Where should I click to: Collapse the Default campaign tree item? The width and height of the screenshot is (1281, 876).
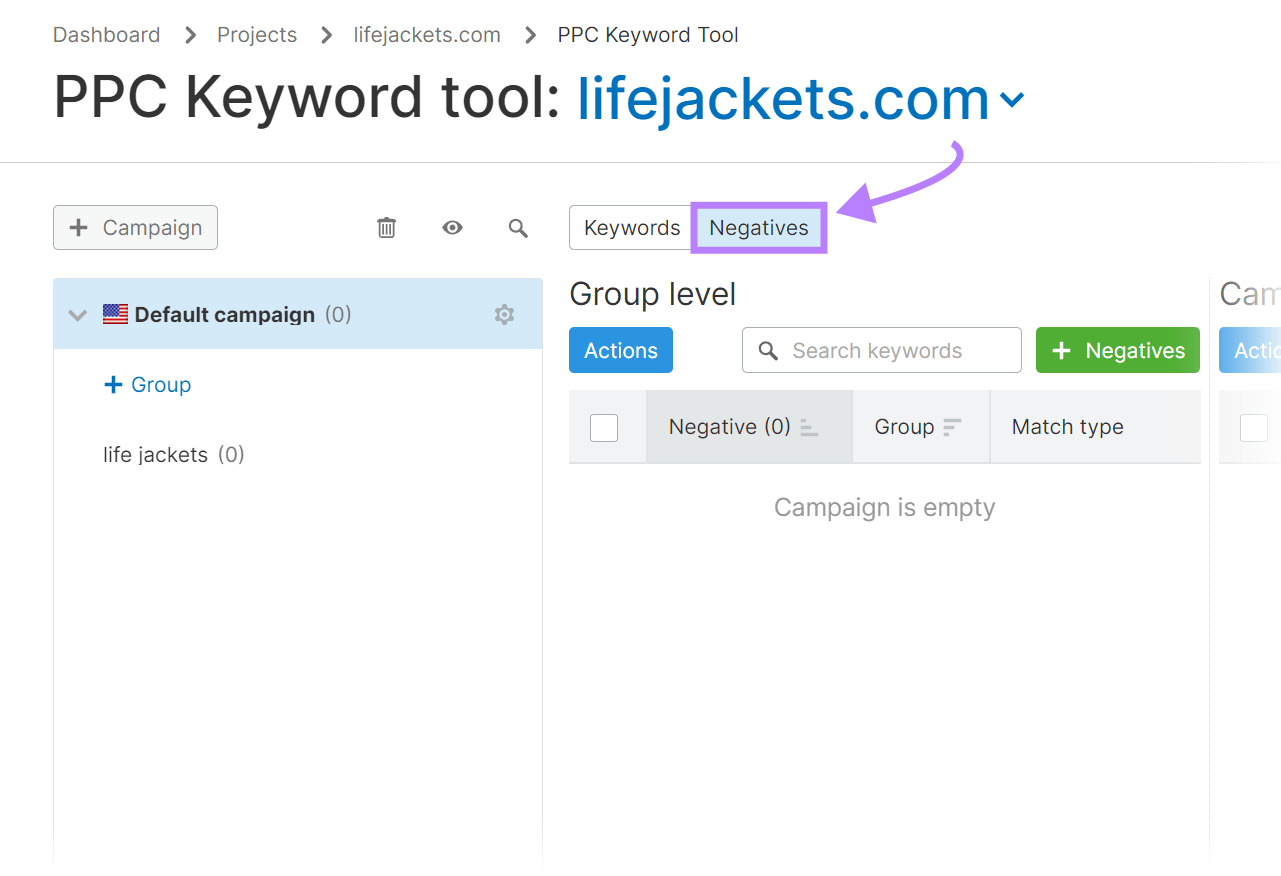pos(77,314)
